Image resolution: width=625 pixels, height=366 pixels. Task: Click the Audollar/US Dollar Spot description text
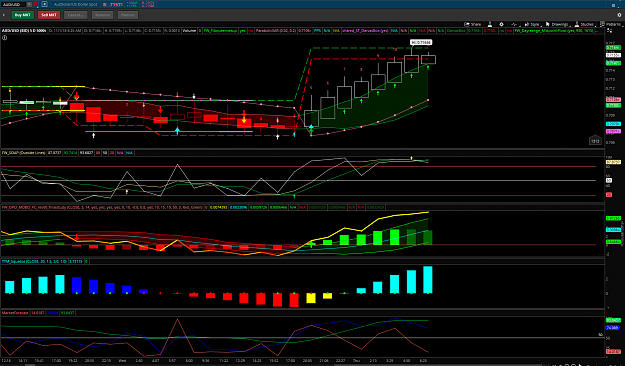pos(75,4)
